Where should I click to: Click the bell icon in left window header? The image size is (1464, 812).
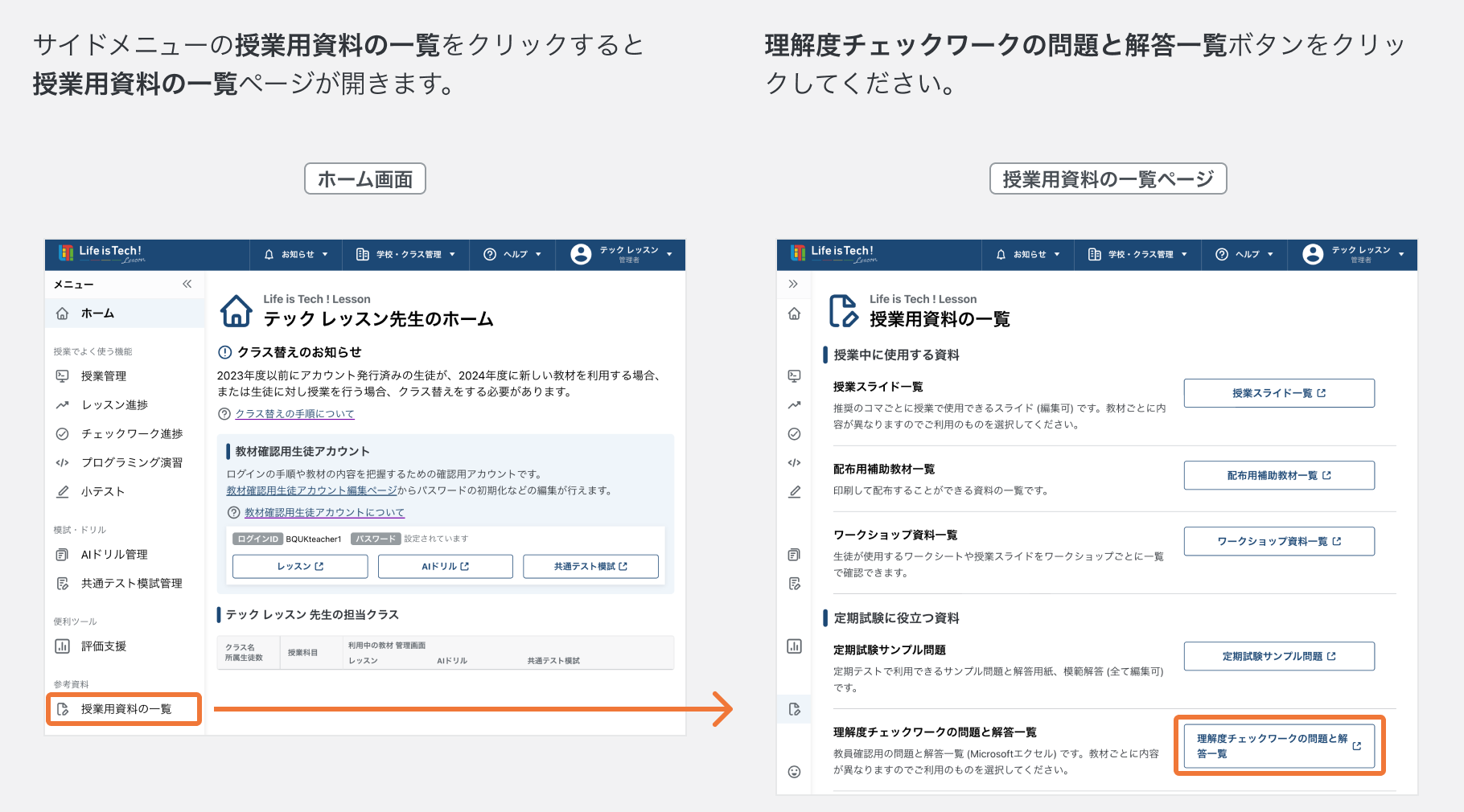(x=269, y=255)
